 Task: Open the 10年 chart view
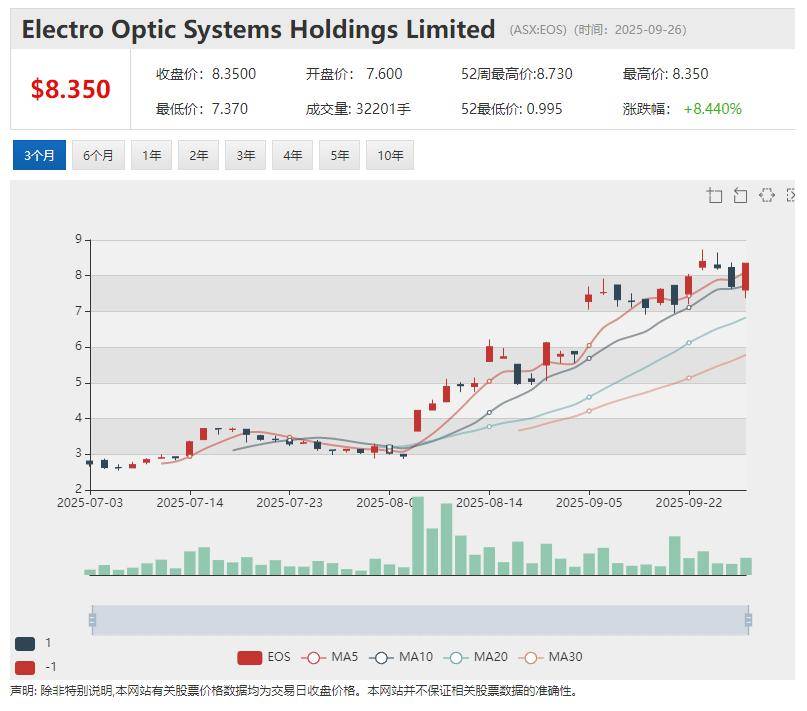(x=390, y=155)
